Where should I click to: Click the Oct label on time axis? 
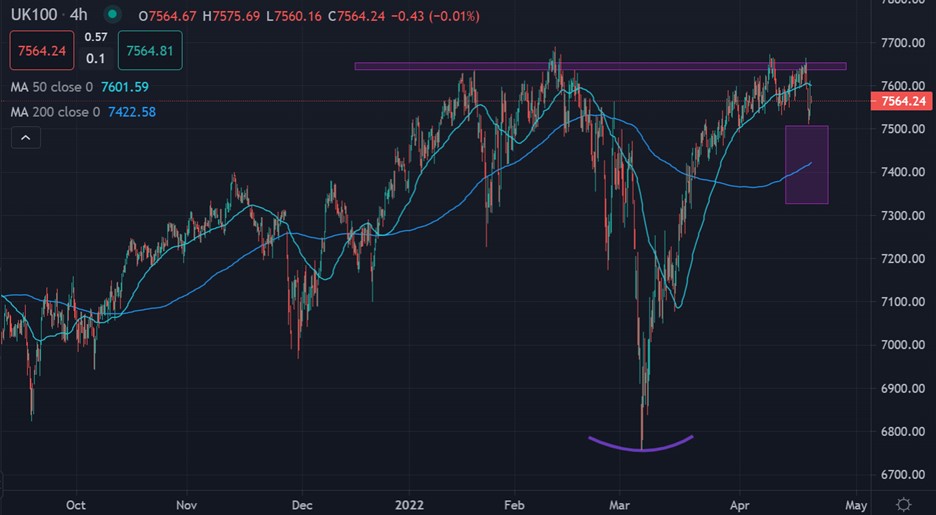(76, 505)
